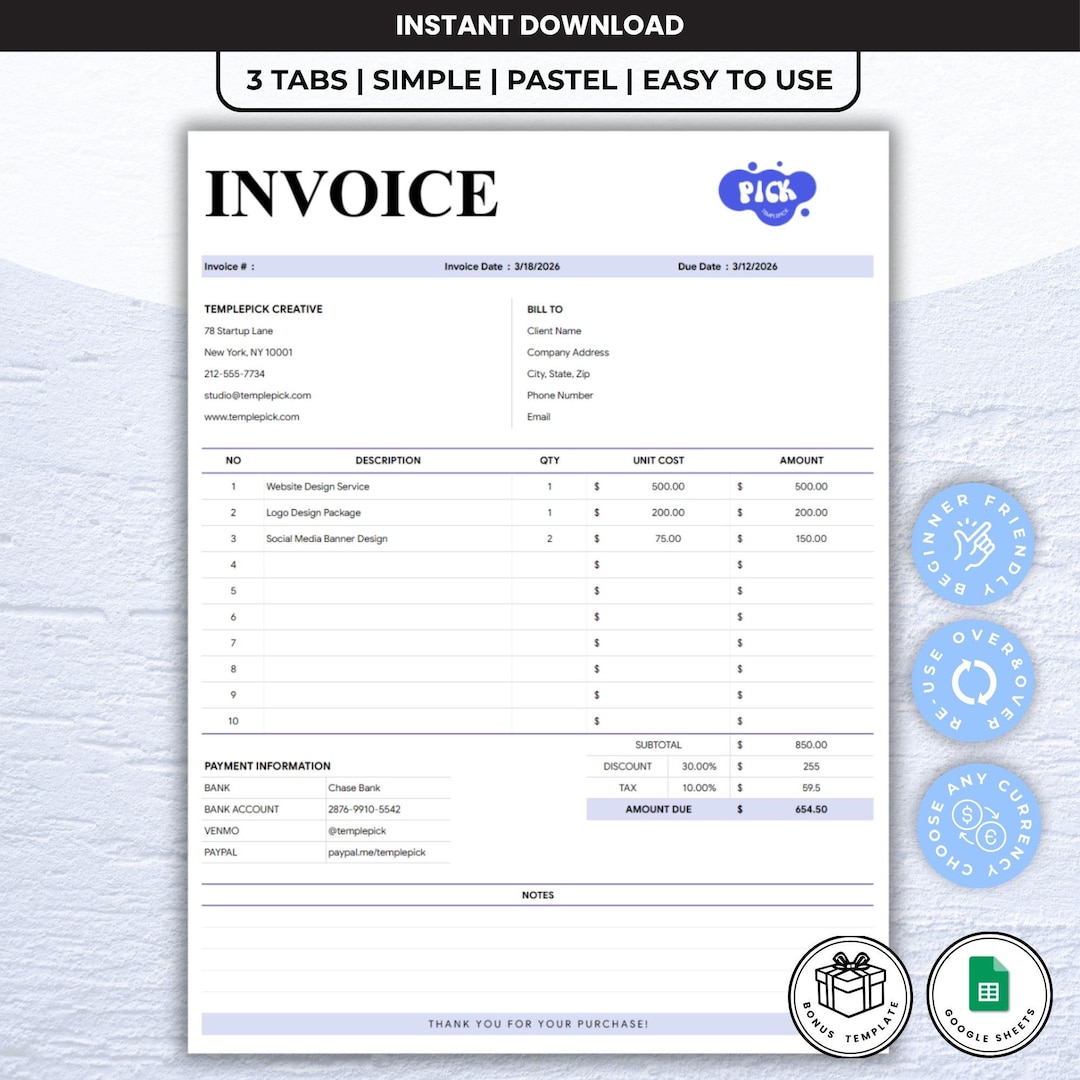
Task: Click phone number 212-555-7734
Action: pos(234,373)
